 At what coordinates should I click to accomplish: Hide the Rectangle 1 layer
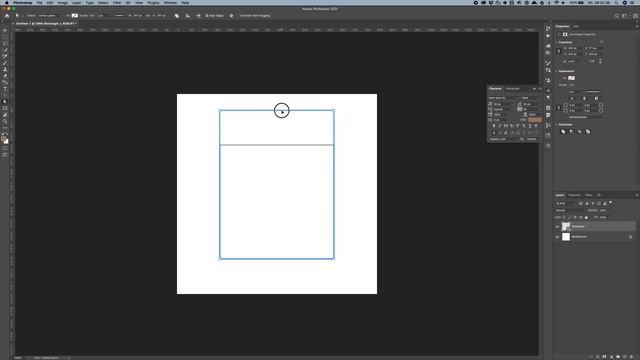558,227
